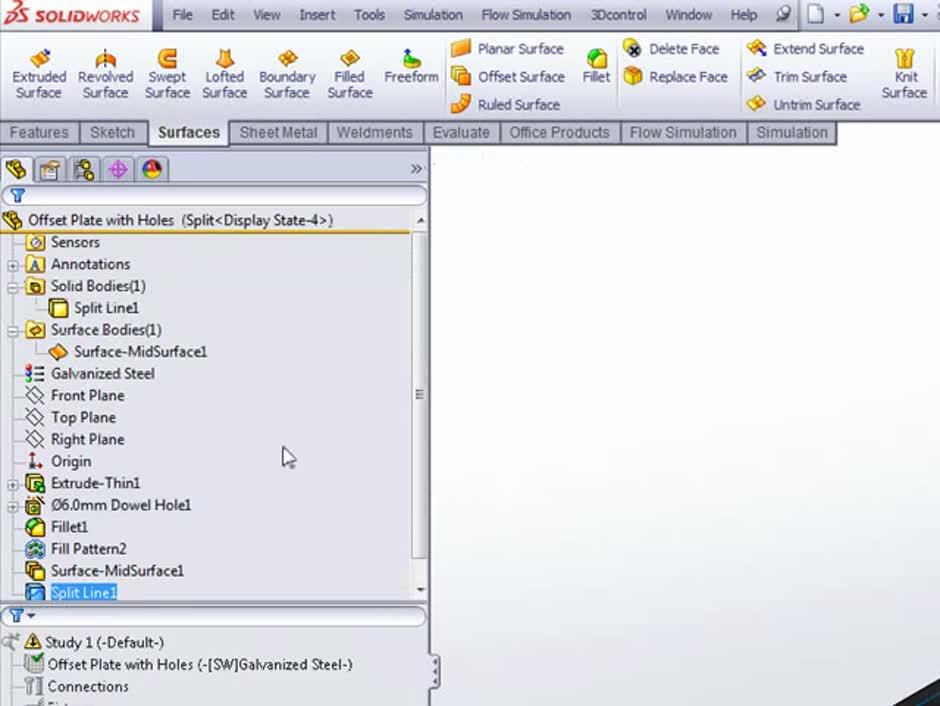Open the New document dropdown arrow

[836, 15]
